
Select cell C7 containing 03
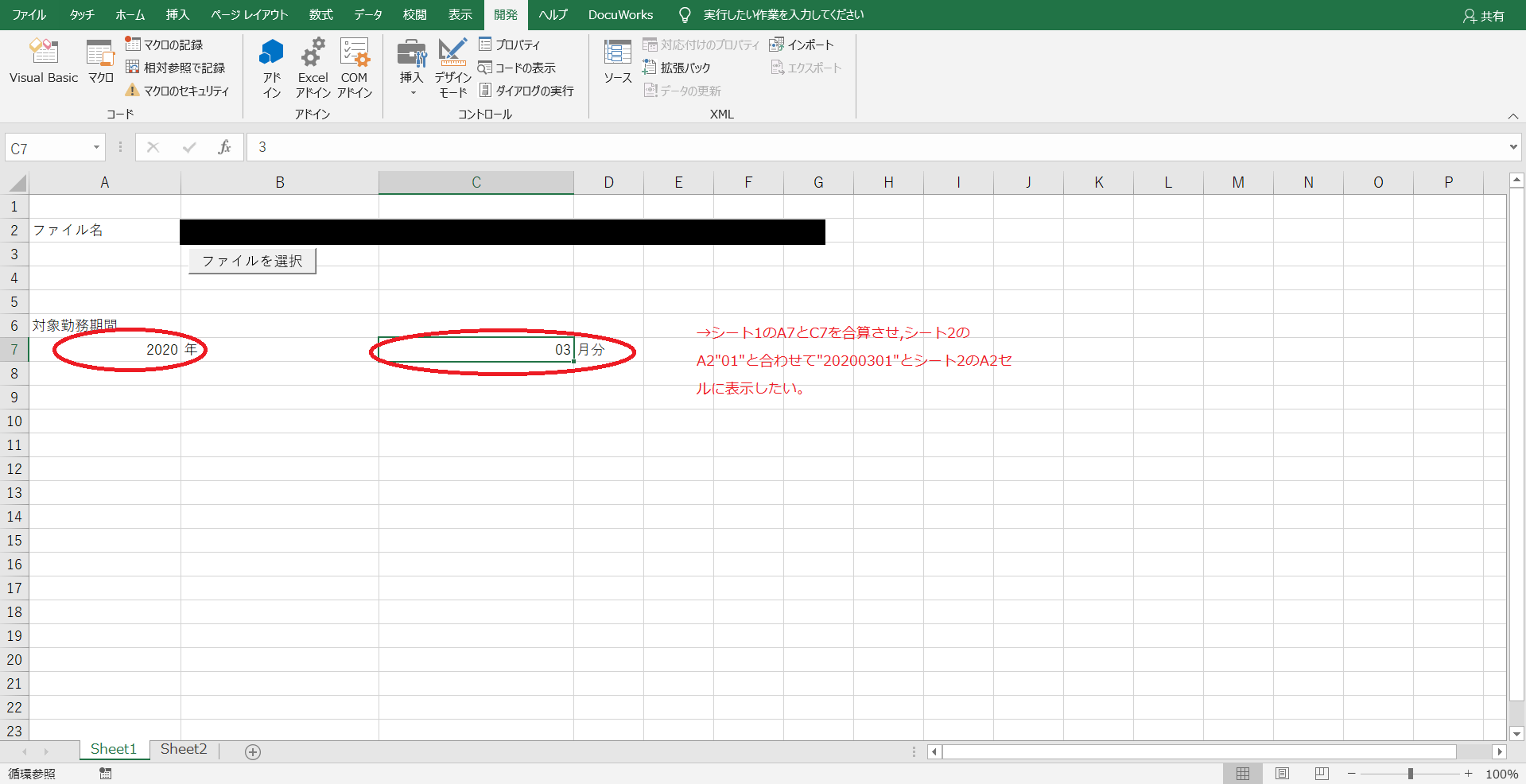click(x=476, y=349)
